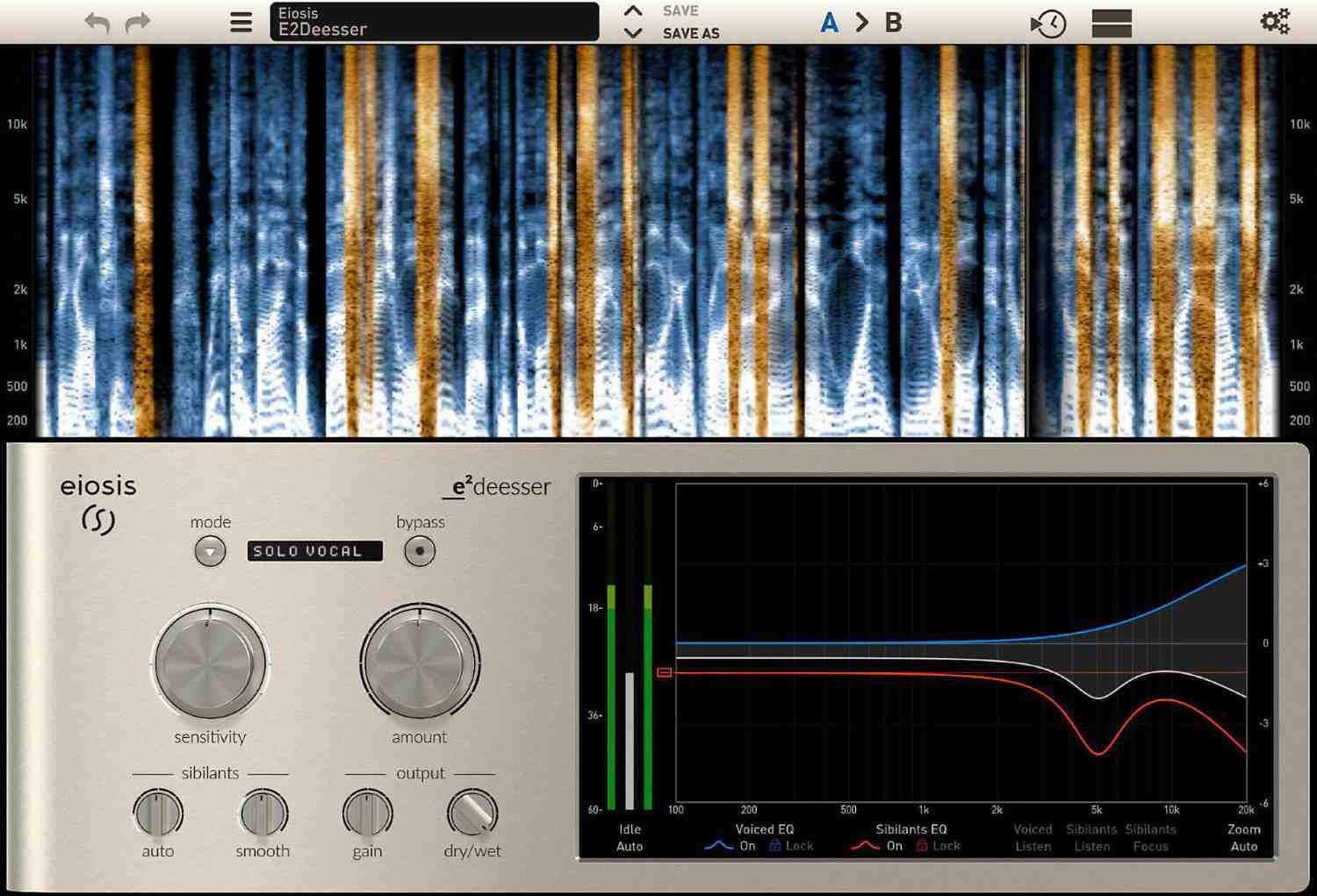Image resolution: width=1317 pixels, height=896 pixels.
Task: Click the copy A to B arrow icon
Action: pyautogui.click(x=862, y=22)
